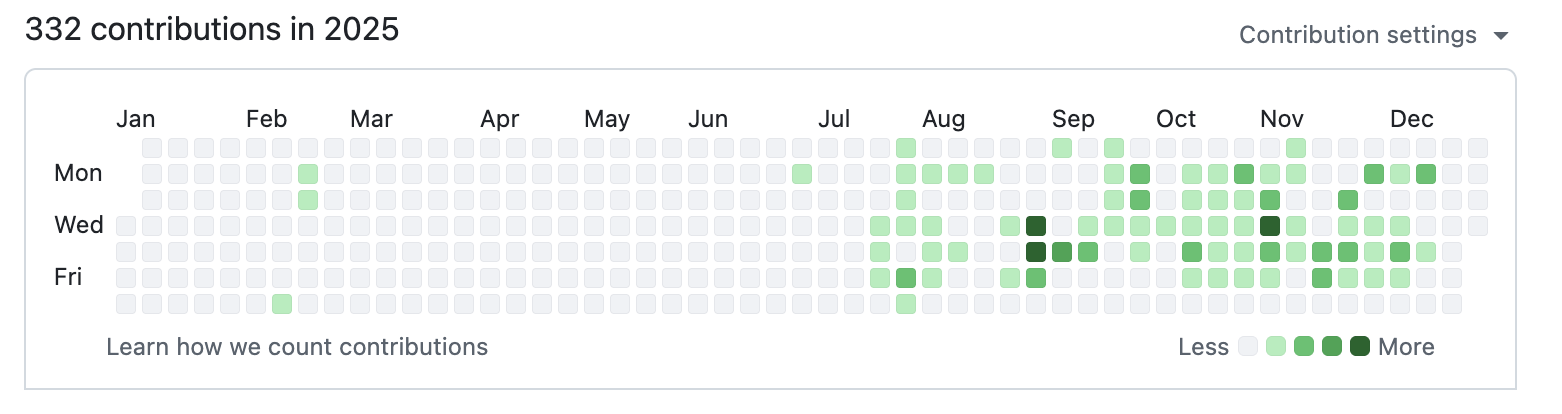Select the green Sunday cell in November
The height and width of the screenshot is (414, 1562).
[x=1296, y=147]
